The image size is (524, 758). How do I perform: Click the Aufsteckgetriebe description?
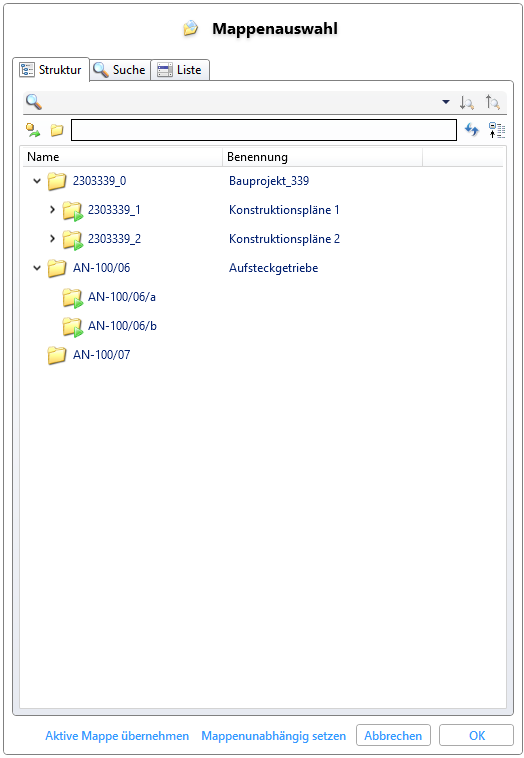point(274,268)
